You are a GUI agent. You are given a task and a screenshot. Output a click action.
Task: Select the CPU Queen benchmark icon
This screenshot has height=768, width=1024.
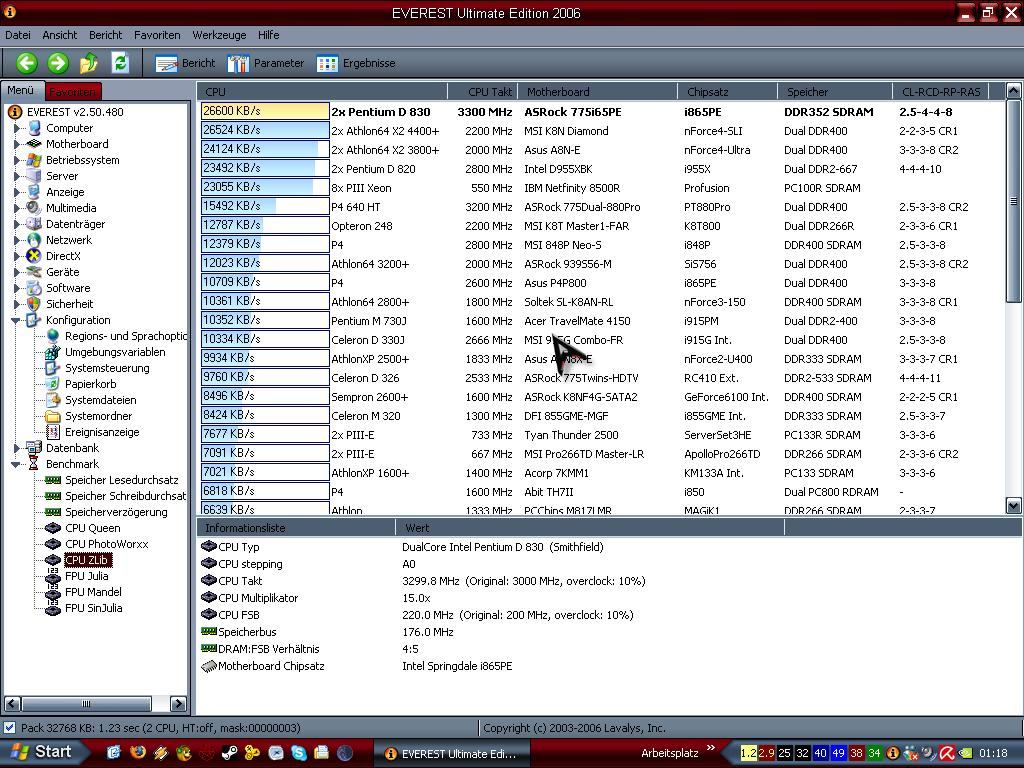coord(53,528)
